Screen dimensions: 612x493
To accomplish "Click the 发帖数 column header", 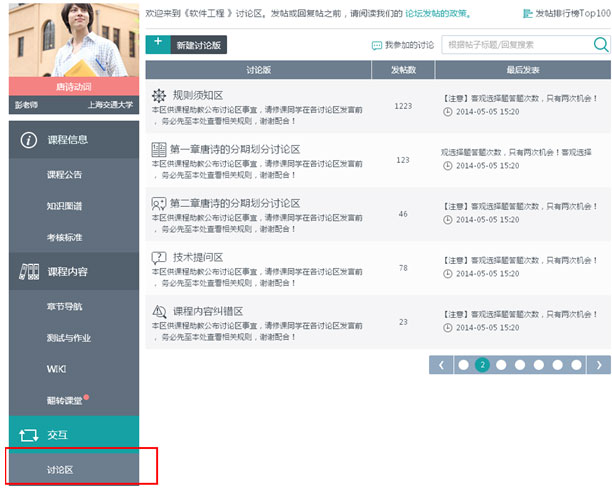I will (403, 70).
